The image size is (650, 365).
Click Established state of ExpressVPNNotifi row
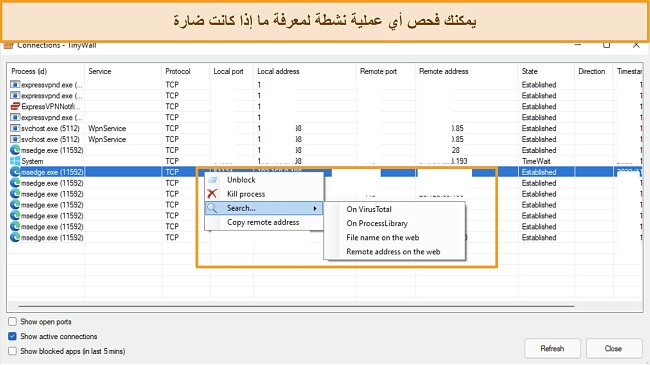(539, 107)
